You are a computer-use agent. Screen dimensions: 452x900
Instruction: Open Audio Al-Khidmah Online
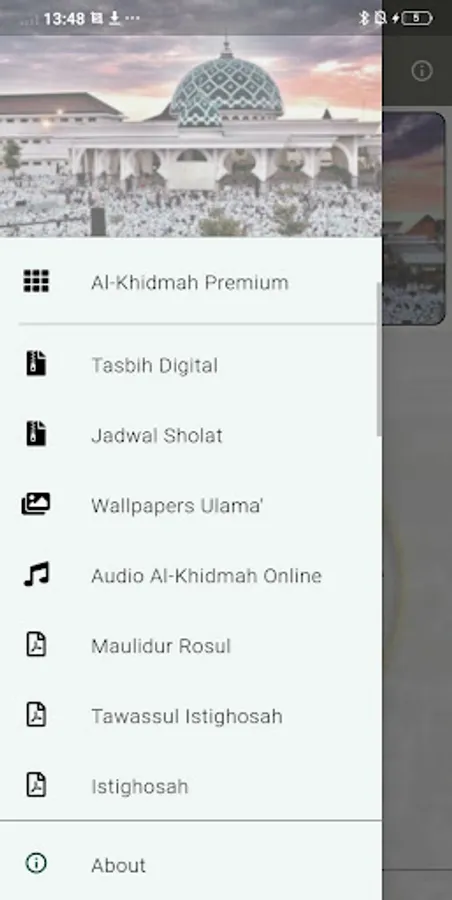(x=191, y=575)
